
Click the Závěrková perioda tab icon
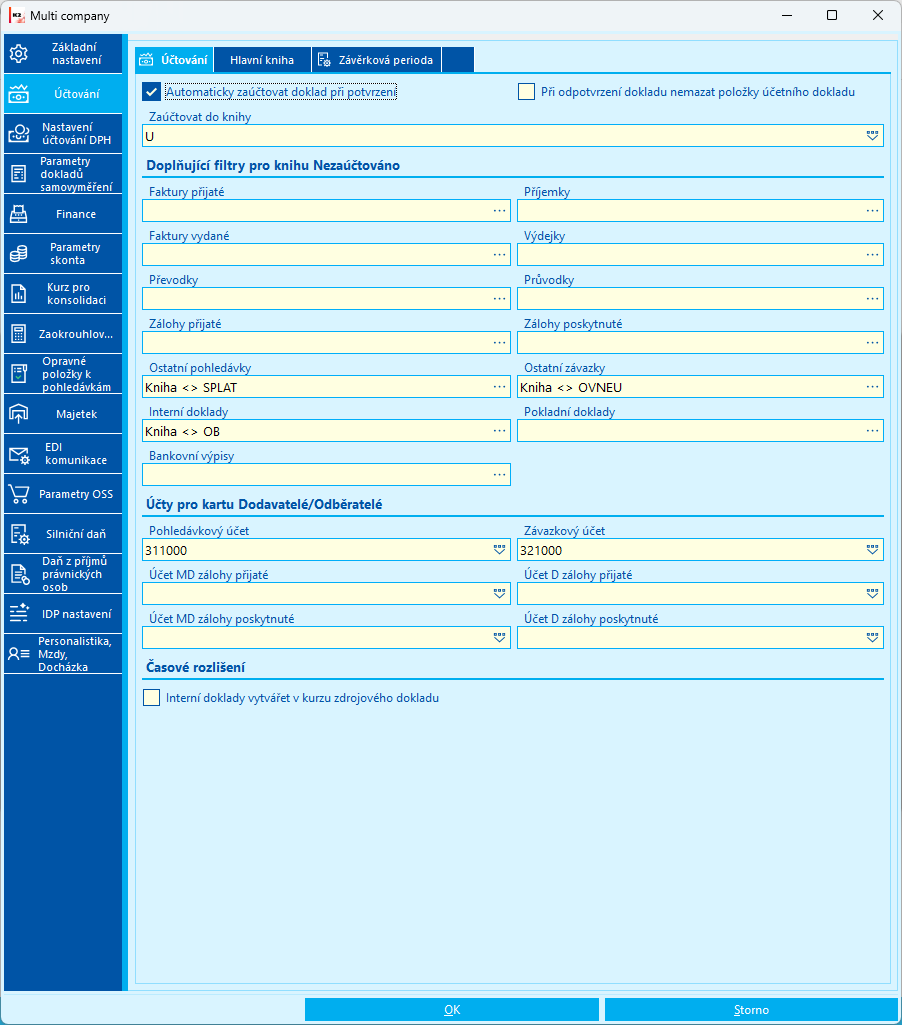[x=324, y=60]
